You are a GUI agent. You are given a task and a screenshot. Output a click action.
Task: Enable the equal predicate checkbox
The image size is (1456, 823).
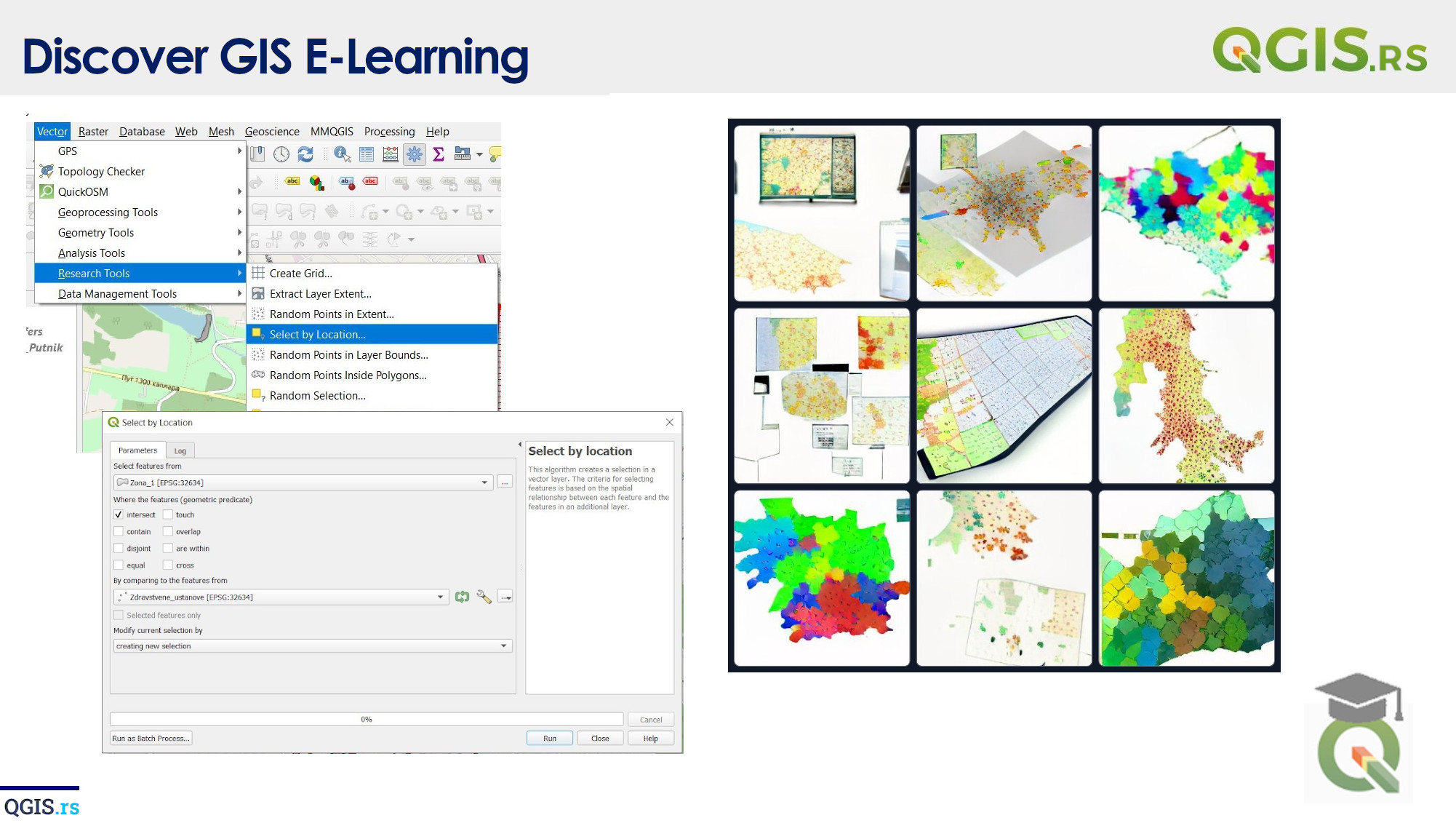point(119,565)
